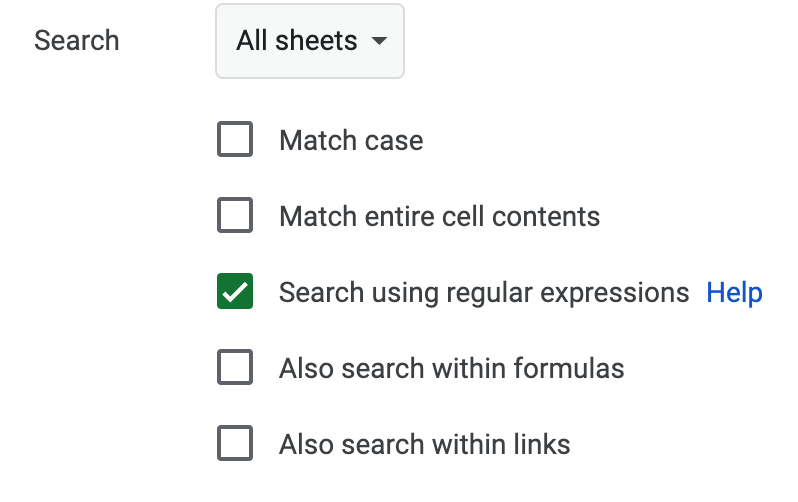This screenshot has width=798, height=502.
Task: Select the empty box for whole-cell matching
Action: [235, 216]
